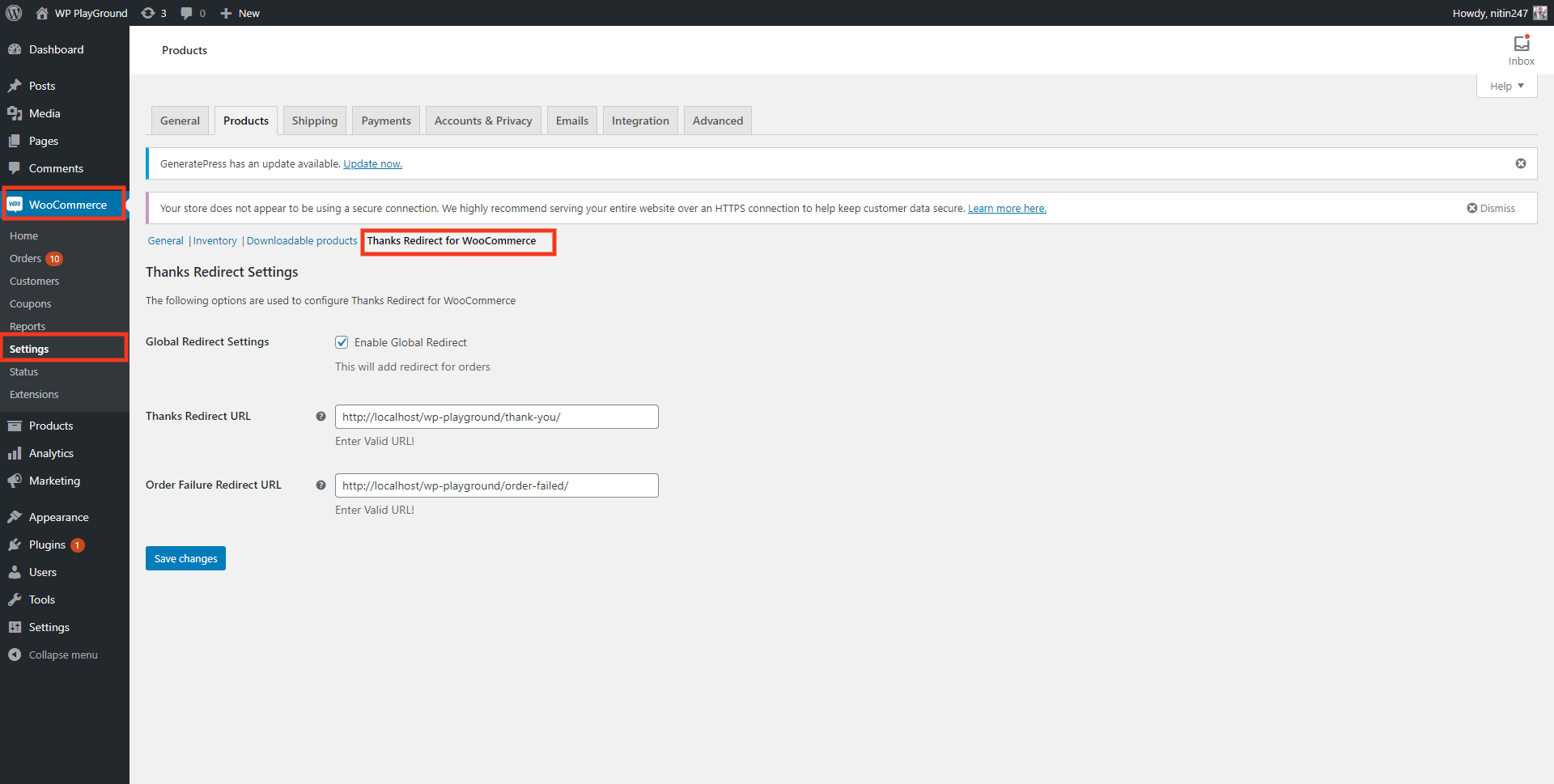Click the Users person icon
Screen dimensions: 1554x784
coord(15,572)
